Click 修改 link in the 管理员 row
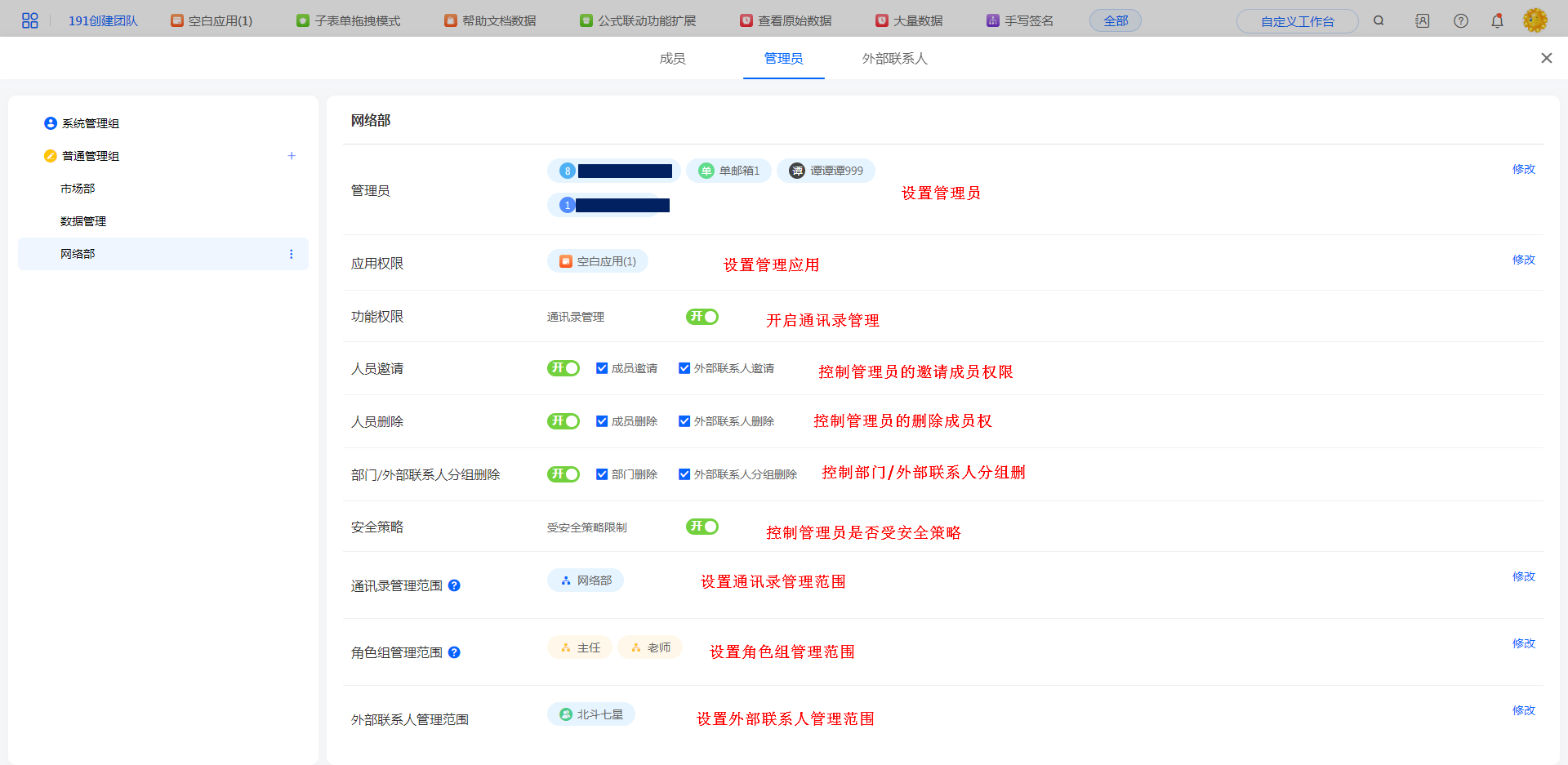1568x765 pixels. click(x=1523, y=169)
